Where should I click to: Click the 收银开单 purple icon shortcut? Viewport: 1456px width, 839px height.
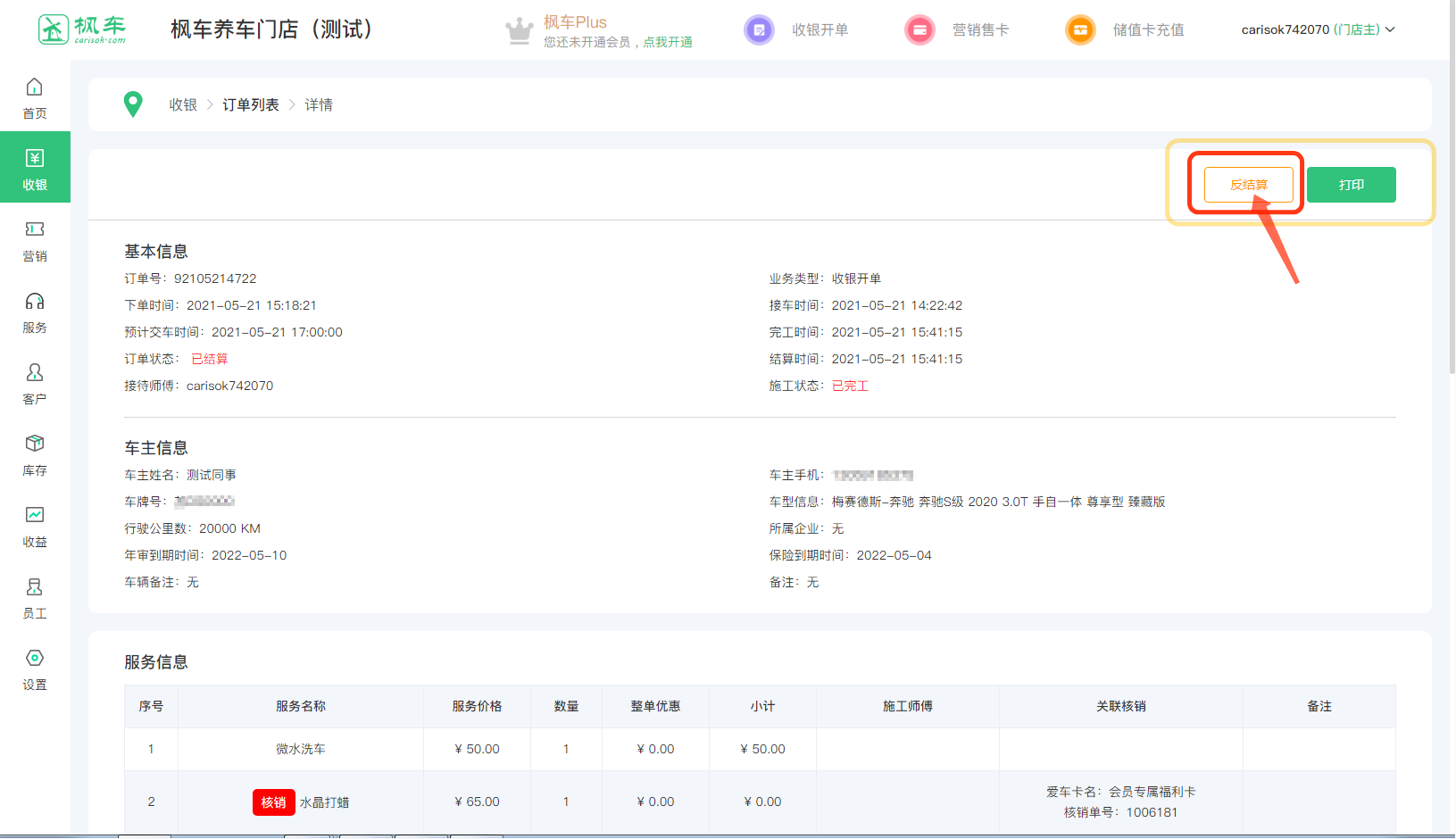pos(759,30)
